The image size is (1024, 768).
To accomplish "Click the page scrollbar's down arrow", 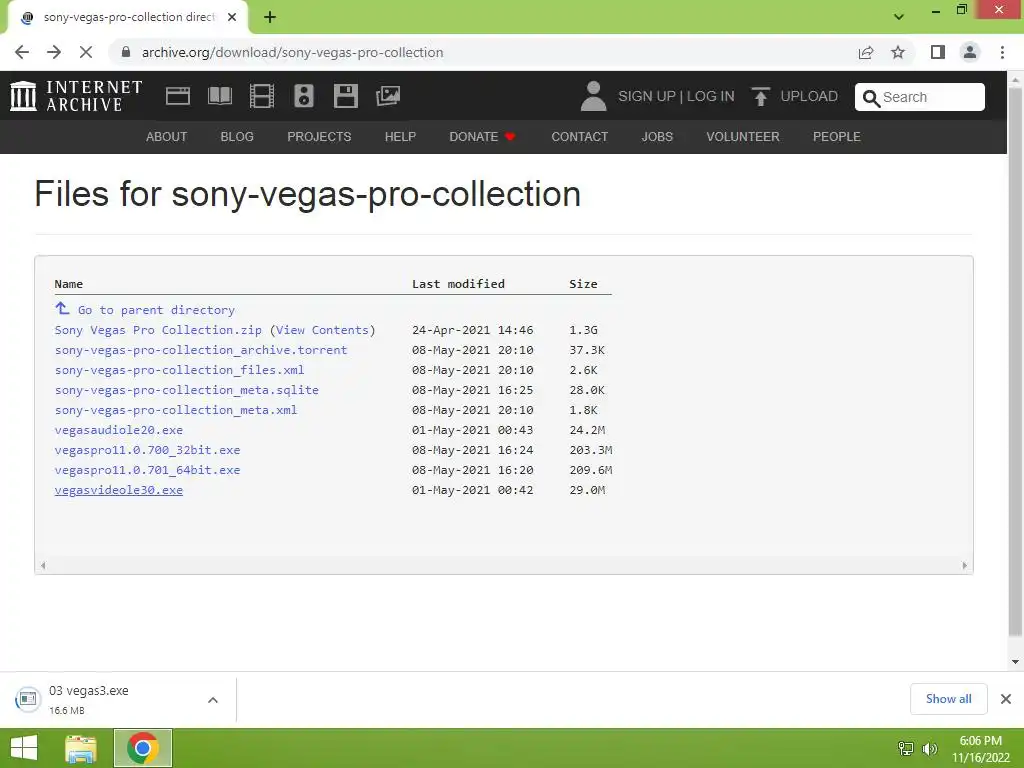I will tap(1015, 662).
